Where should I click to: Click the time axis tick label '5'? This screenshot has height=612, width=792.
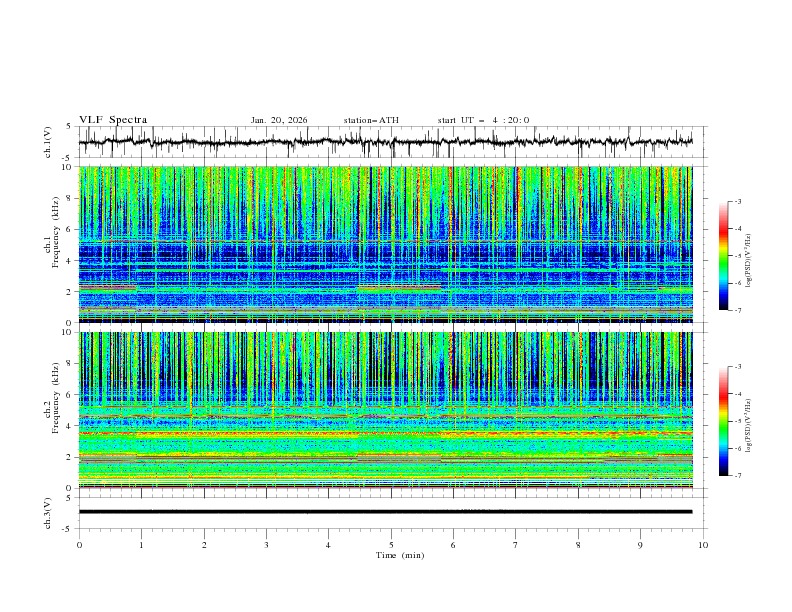(x=391, y=545)
